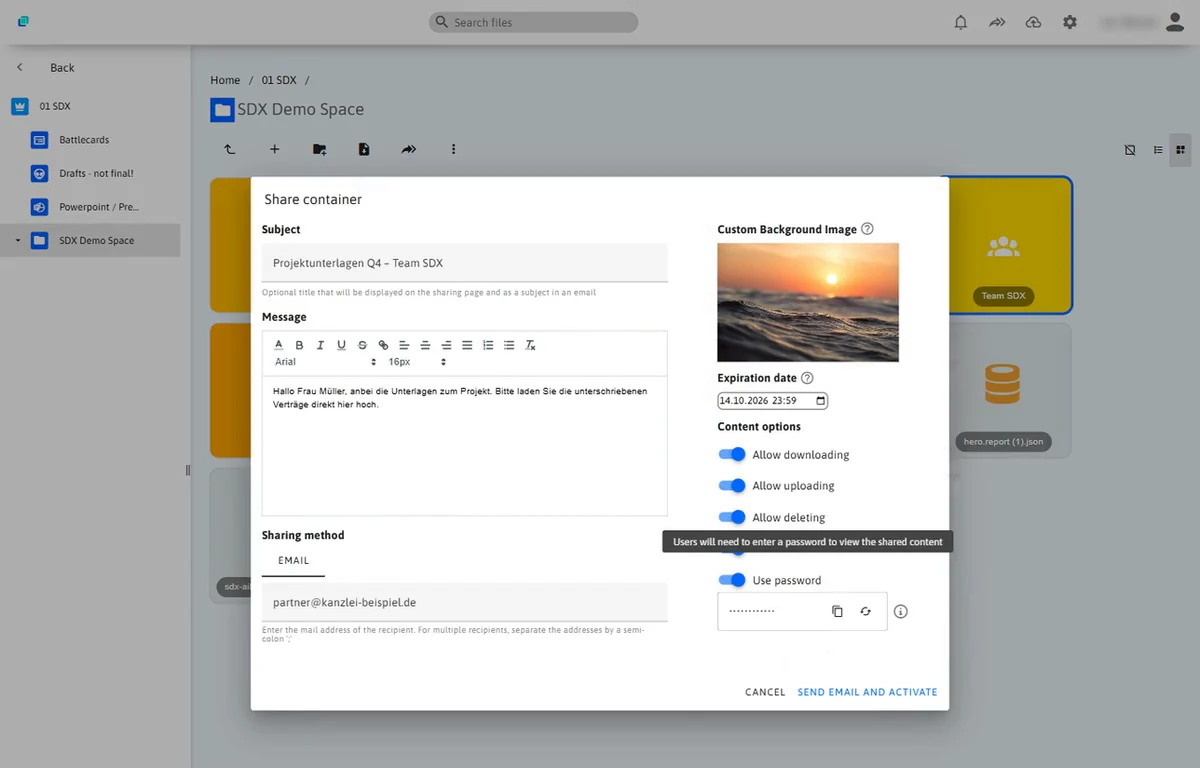Image resolution: width=1200 pixels, height=768 pixels.
Task: Turn off the Allow deleting toggle
Action: click(x=732, y=517)
